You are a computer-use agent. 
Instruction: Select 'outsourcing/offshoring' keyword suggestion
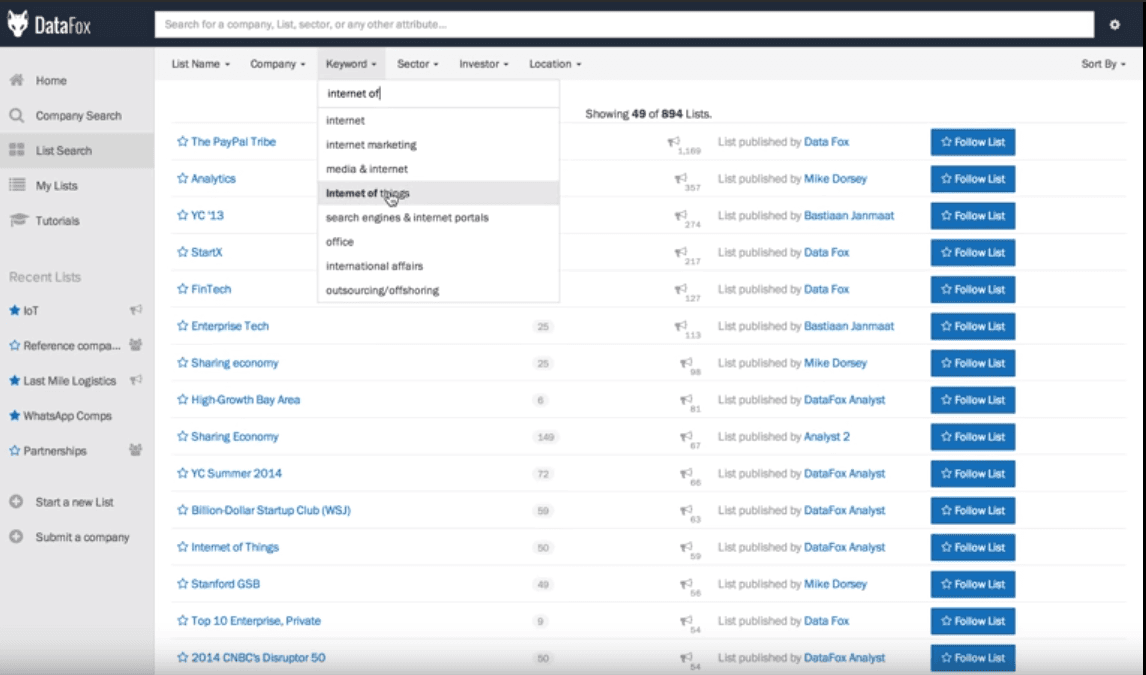click(x=439, y=290)
